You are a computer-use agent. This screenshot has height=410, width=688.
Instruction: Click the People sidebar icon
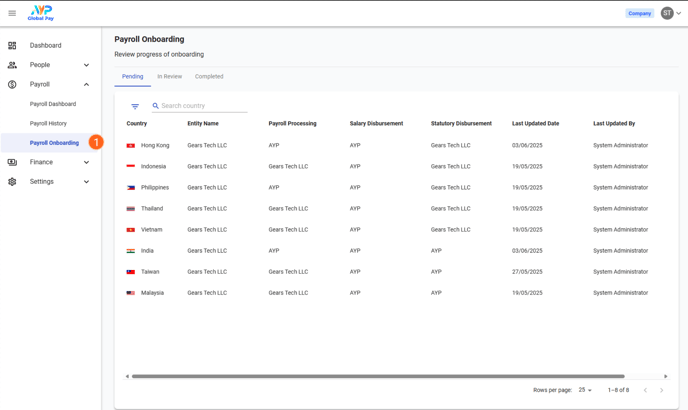coord(12,65)
